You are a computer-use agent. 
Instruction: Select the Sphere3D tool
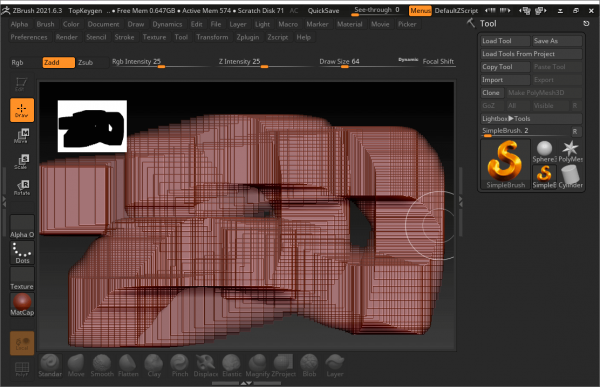pos(544,151)
